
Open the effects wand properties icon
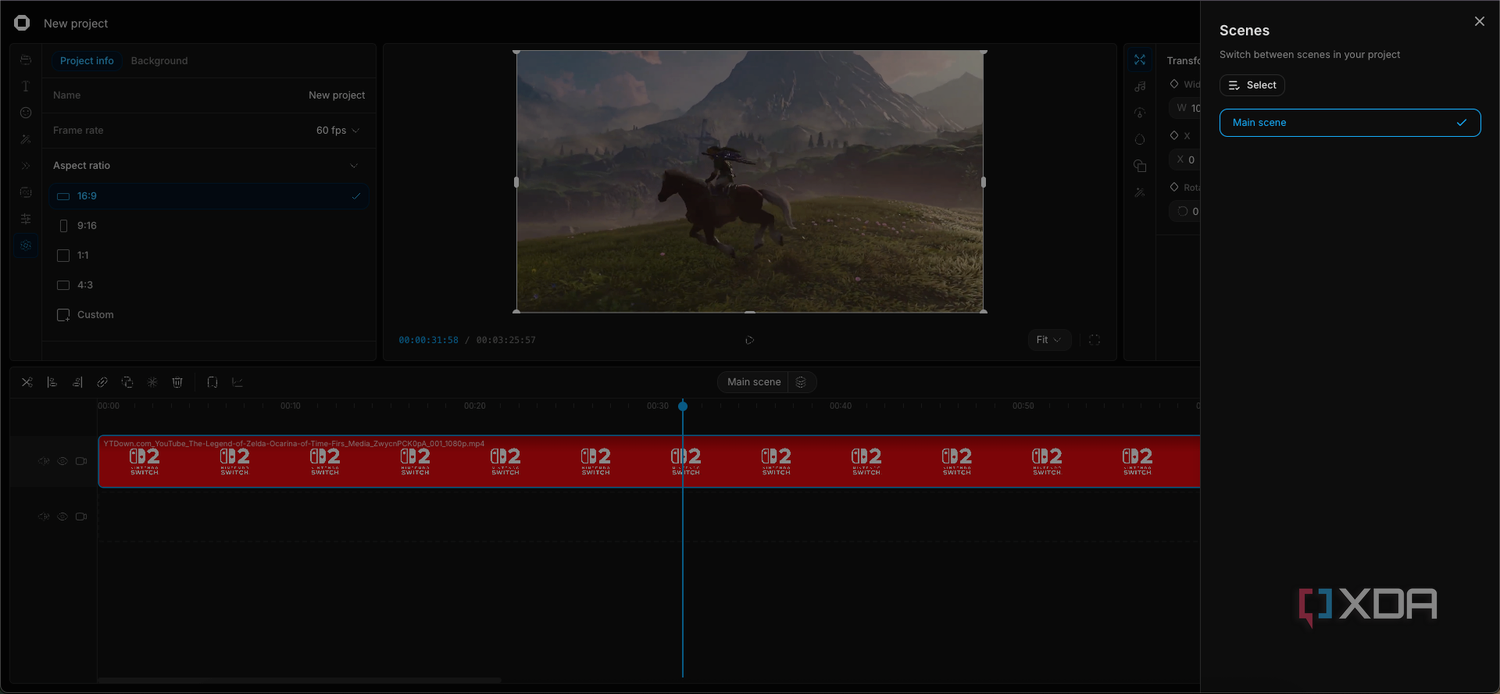(x=1140, y=192)
